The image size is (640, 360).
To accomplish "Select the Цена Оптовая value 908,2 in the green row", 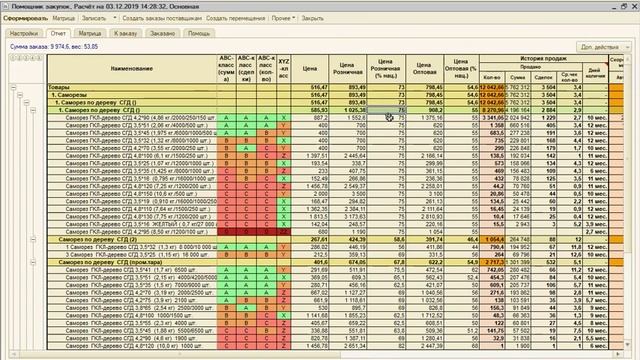I will coord(424,110).
